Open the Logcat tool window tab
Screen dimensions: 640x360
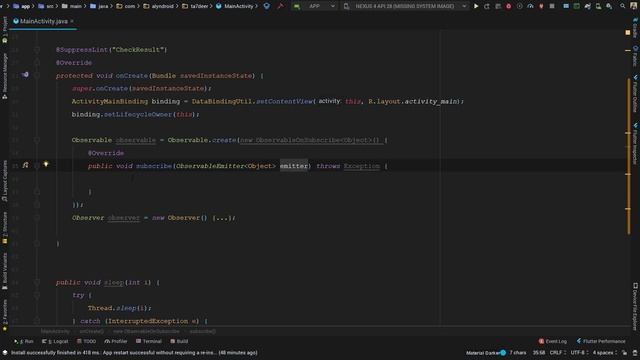(55, 341)
